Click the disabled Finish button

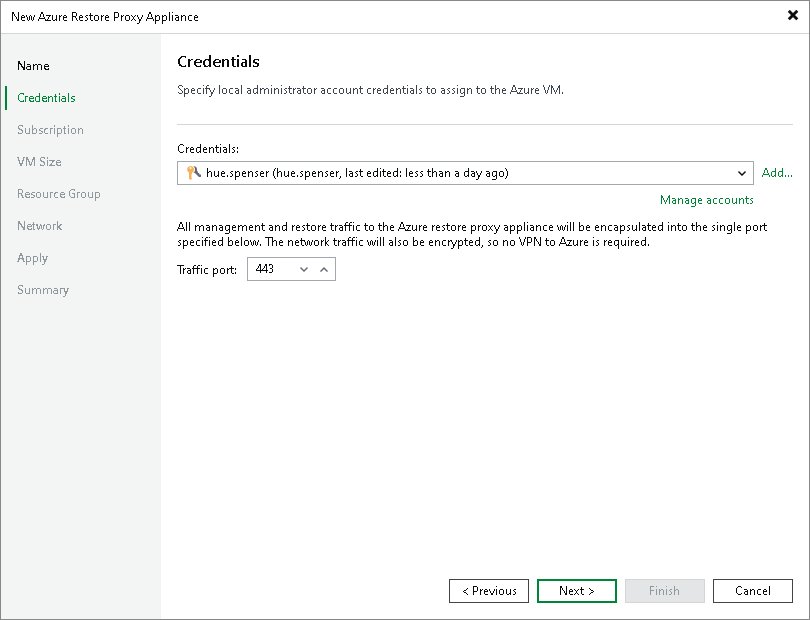click(x=664, y=591)
